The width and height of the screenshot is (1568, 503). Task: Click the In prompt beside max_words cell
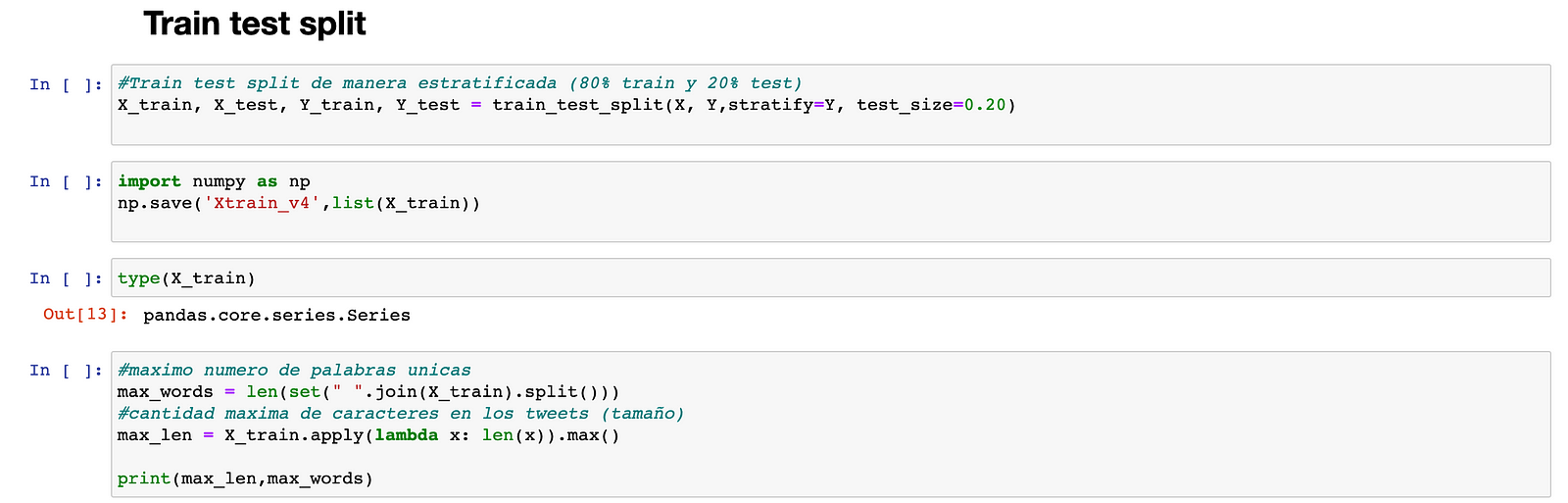point(67,371)
